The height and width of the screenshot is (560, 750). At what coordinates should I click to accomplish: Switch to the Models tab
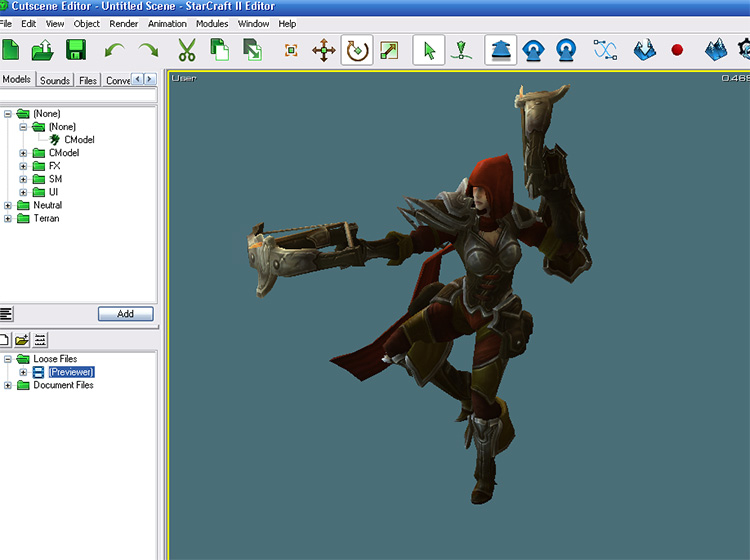[17, 79]
